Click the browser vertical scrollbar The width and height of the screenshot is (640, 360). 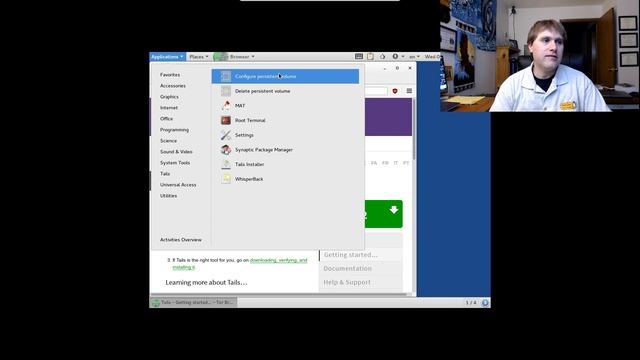(414, 129)
